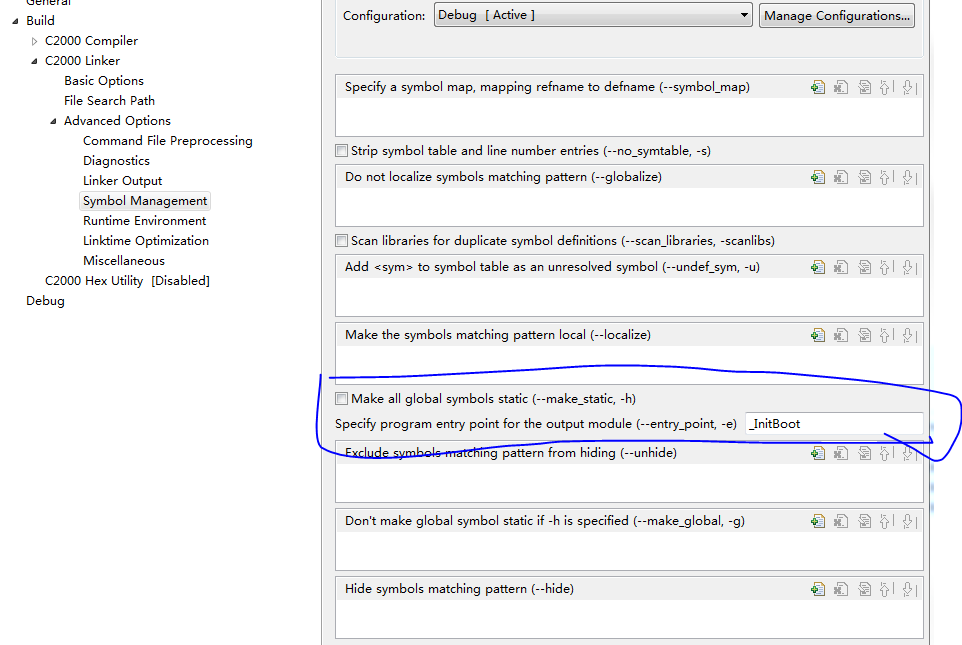Click the Manage Configurations button
The width and height of the screenshot is (962, 645).
point(837,15)
